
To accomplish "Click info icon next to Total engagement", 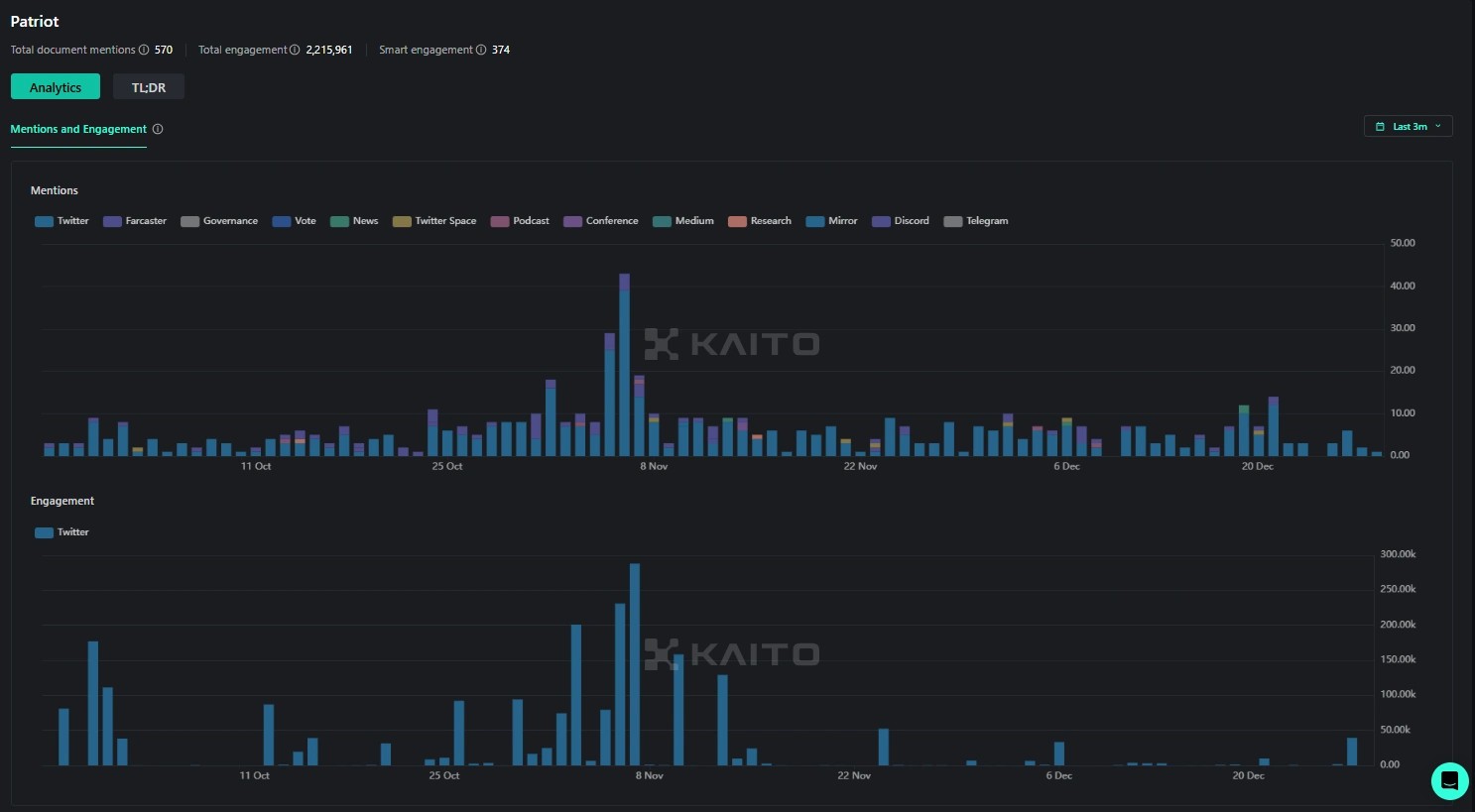I will point(295,50).
